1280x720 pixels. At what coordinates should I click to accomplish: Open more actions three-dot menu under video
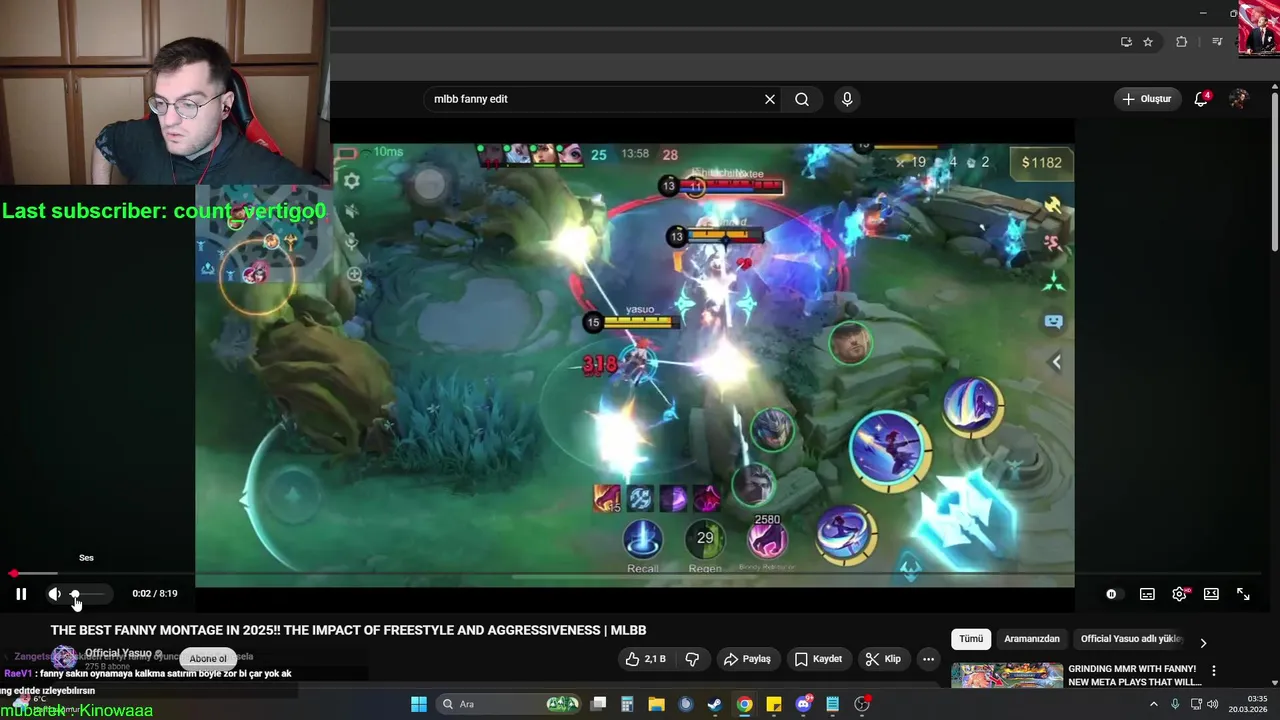pos(928,659)
